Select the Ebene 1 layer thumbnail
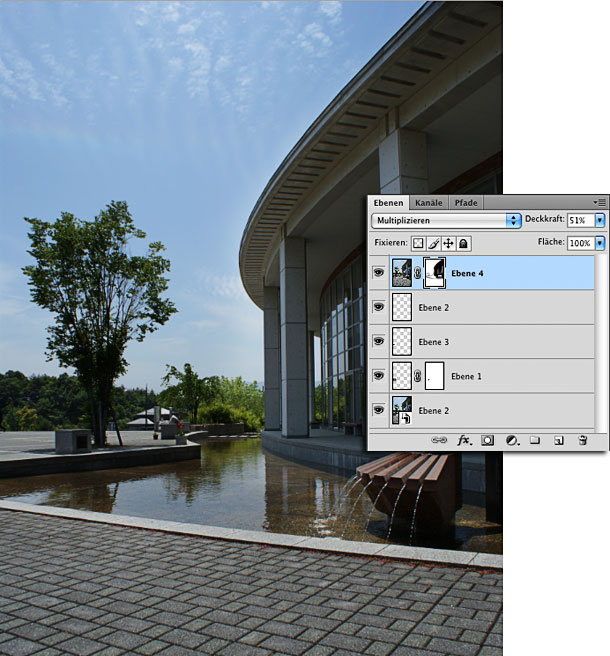Image resolution: width=610 pixels, height=656 pixels. point(402,376)
